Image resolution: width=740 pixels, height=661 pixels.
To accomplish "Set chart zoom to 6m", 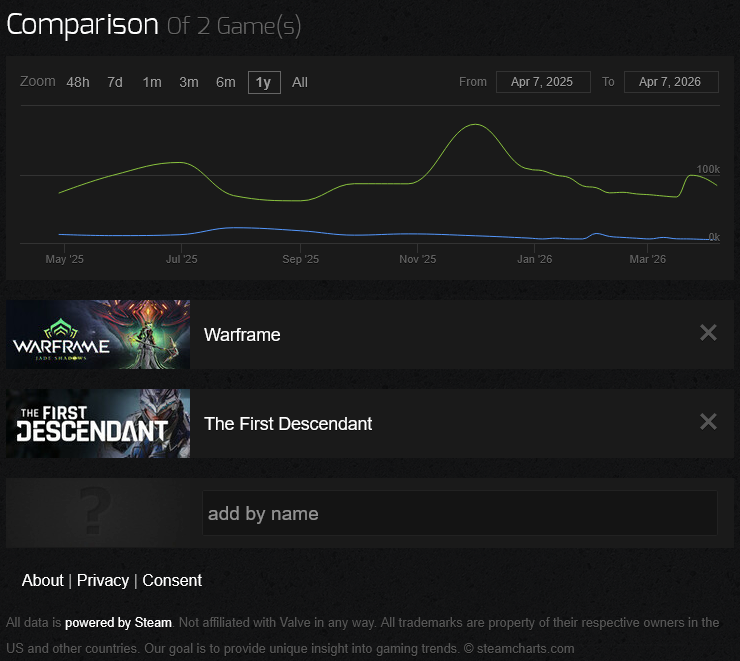I will (226, 83).
